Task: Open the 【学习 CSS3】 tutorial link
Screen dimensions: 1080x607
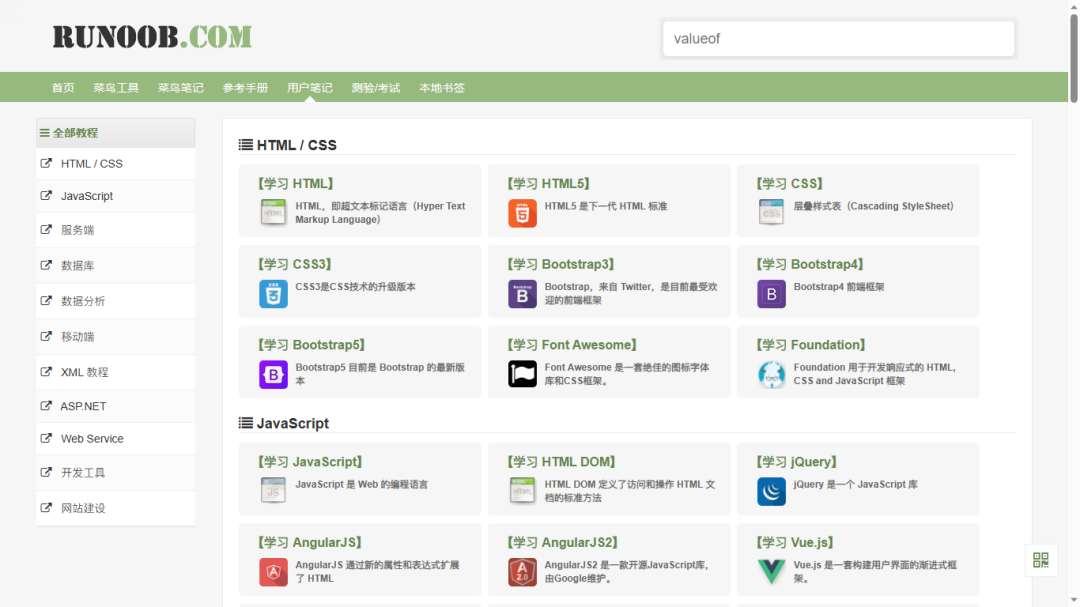Action: [x=295, y=264]
